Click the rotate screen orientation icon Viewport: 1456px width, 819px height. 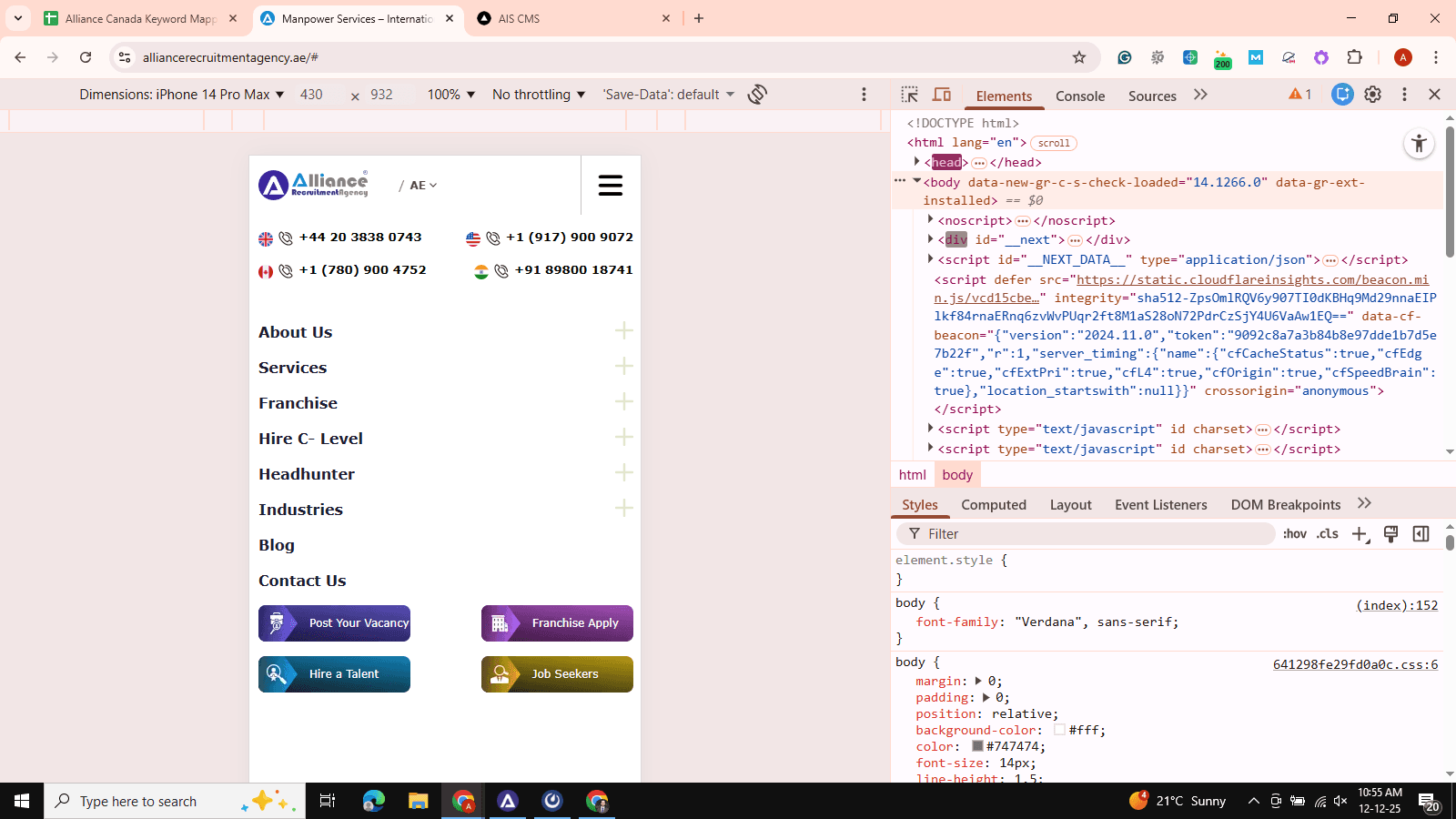[757, 95]
